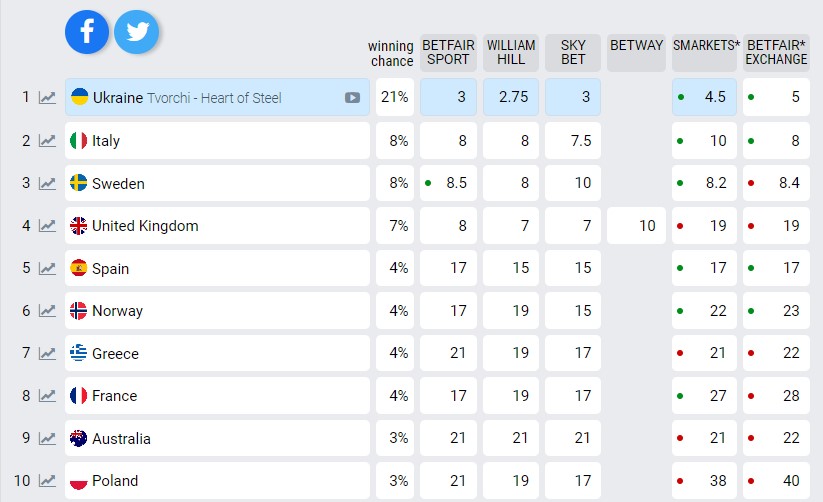This screenshot has height=502, width=823.
Task: Click Betway odds 10 for United Kingdom
Action: click(636, 226)
